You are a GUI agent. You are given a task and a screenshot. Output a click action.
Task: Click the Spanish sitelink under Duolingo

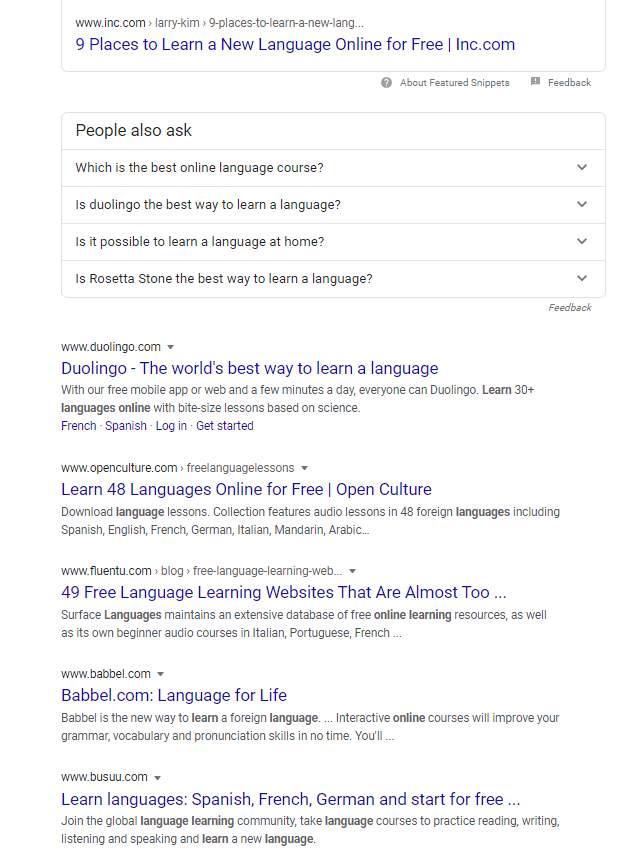126,426
